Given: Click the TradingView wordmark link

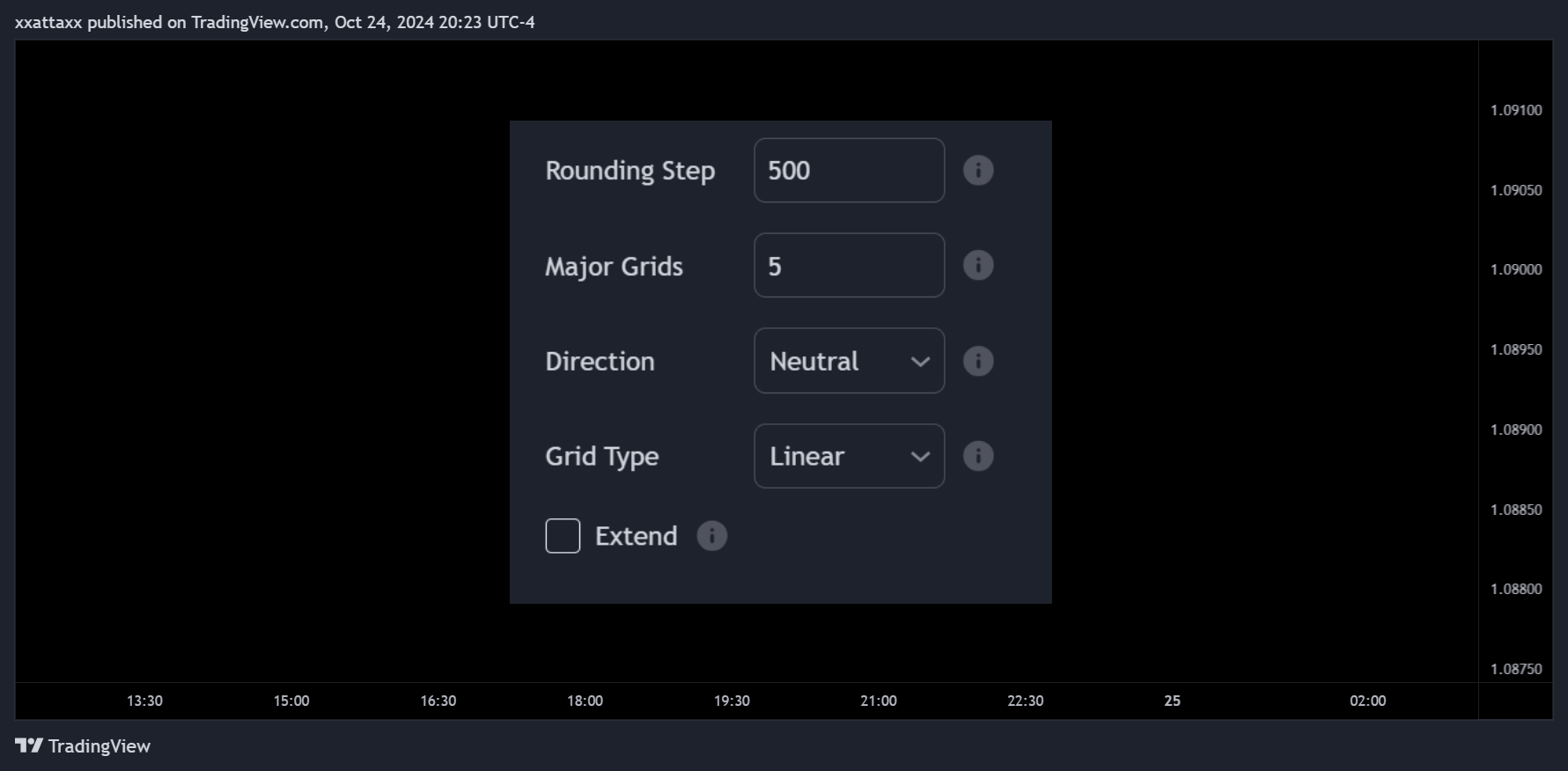Looking at the screenshot, I should [x=99, y=746].
